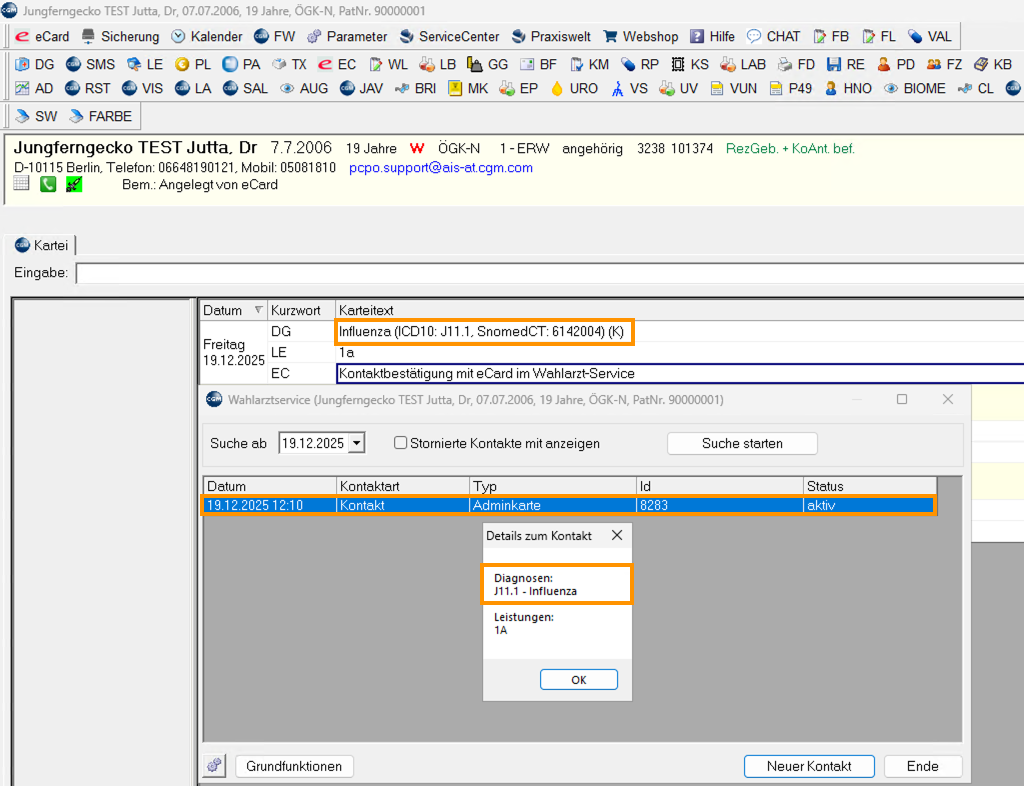Expand the Suche ab date dropdown
1024x786 pixels.
357,443
